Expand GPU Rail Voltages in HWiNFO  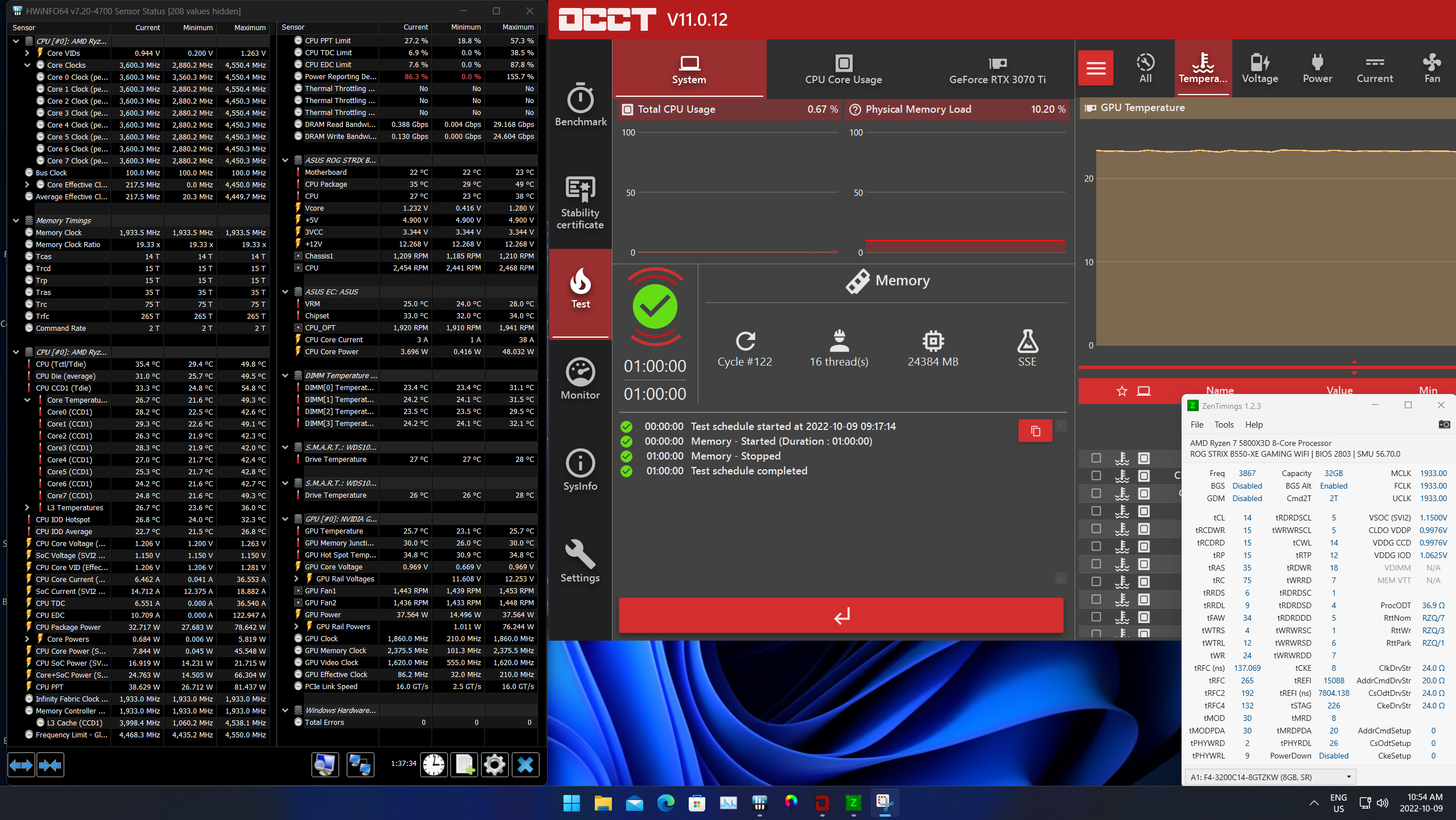[296, 579]
